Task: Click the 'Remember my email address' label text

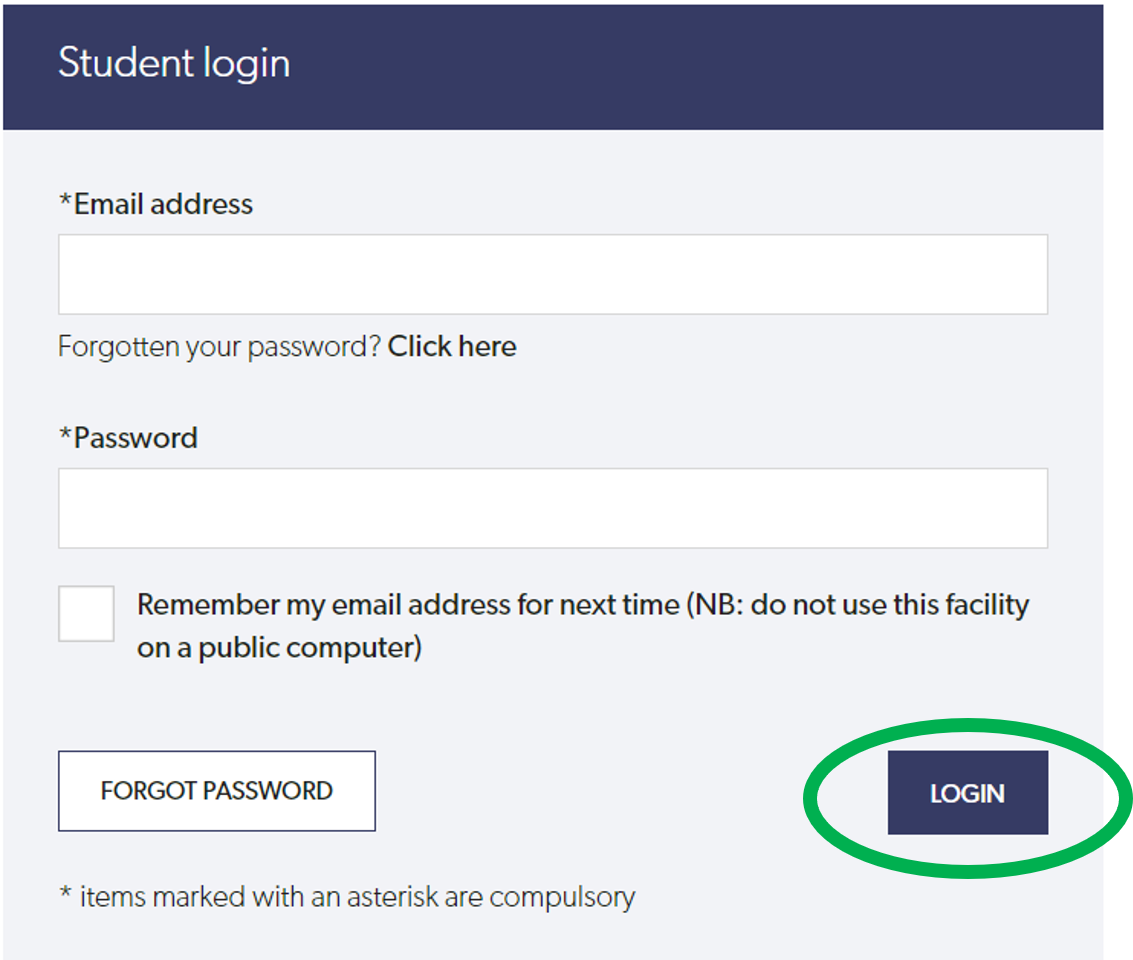Action: click(583, 626)
